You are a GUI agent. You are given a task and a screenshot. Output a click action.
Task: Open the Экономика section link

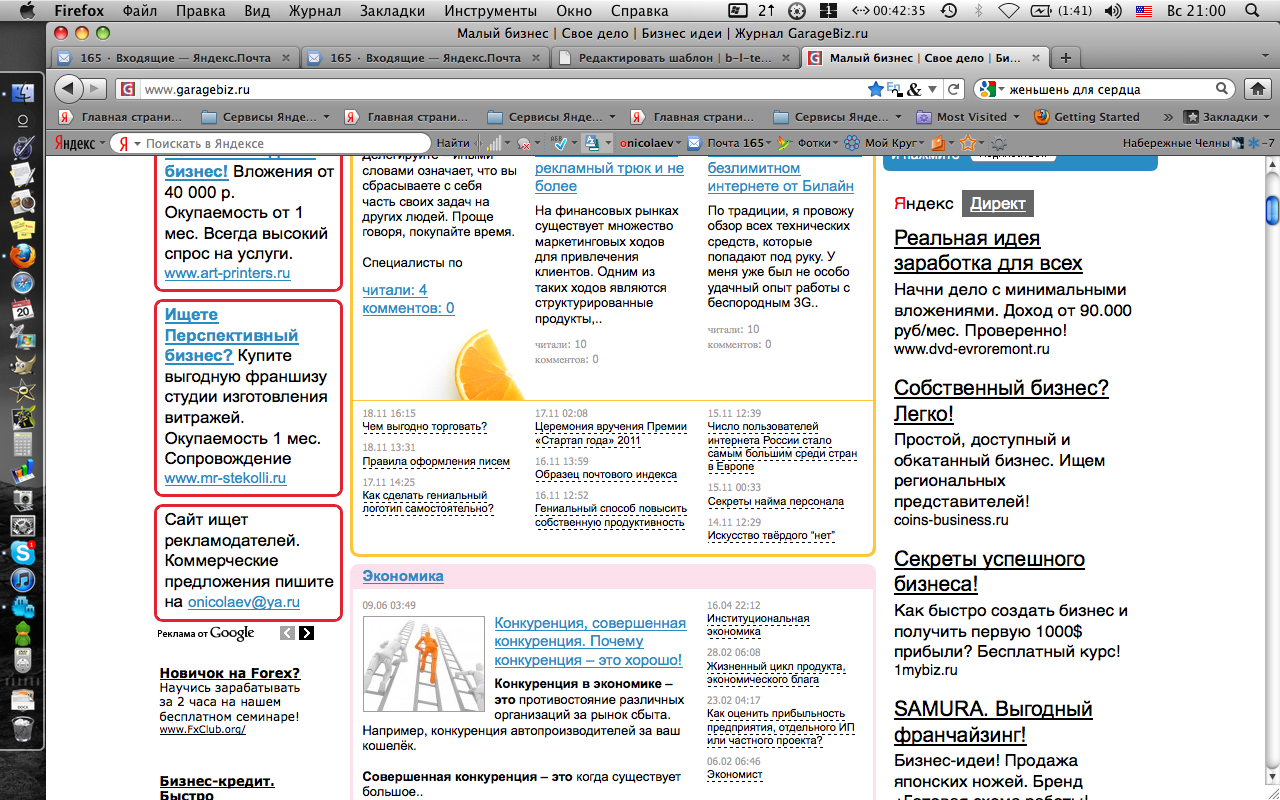(403, 576)
